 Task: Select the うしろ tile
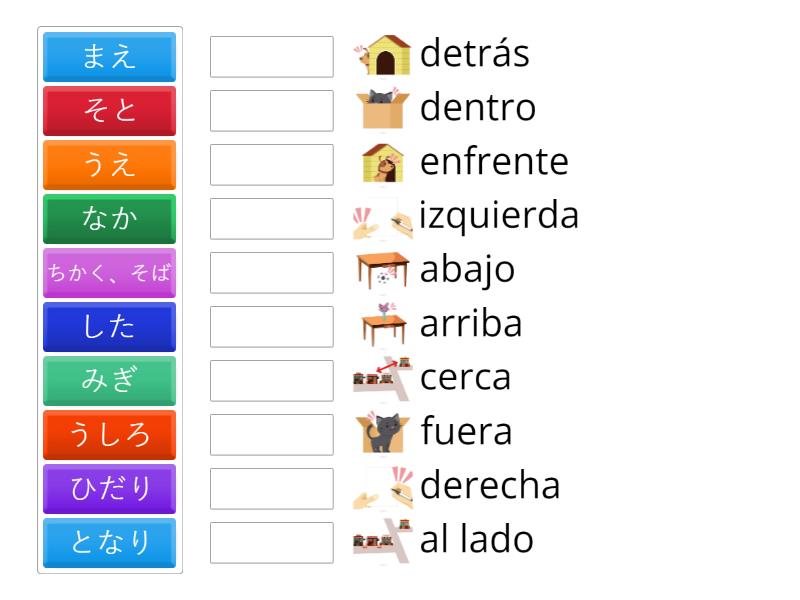tap(109, 435)
